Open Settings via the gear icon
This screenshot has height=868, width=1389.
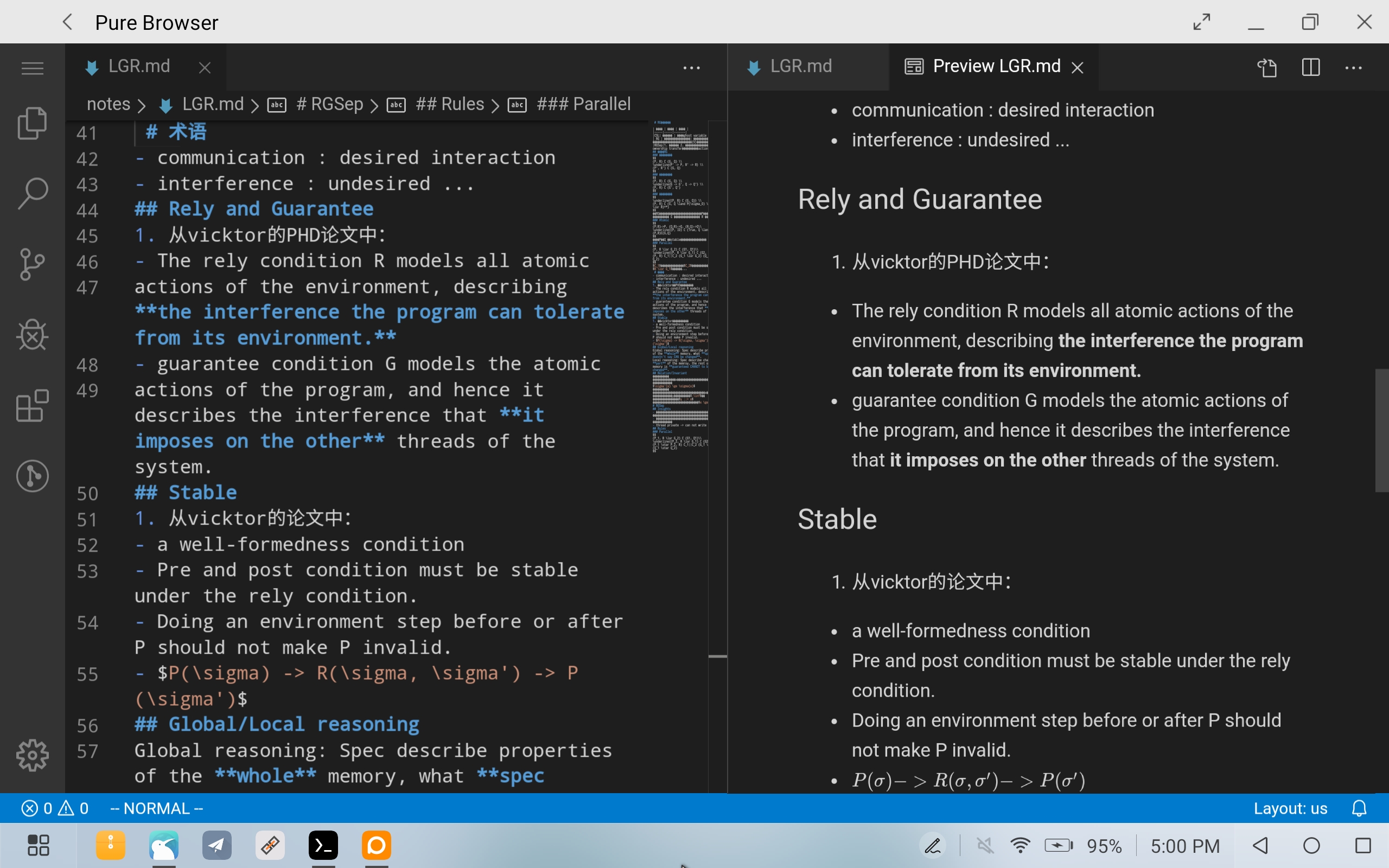(x=32, y=756)
